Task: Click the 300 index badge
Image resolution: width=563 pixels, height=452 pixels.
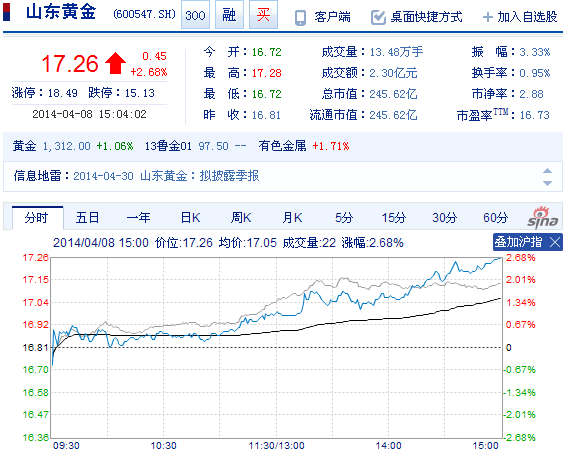Action: (x=195, y=15)
